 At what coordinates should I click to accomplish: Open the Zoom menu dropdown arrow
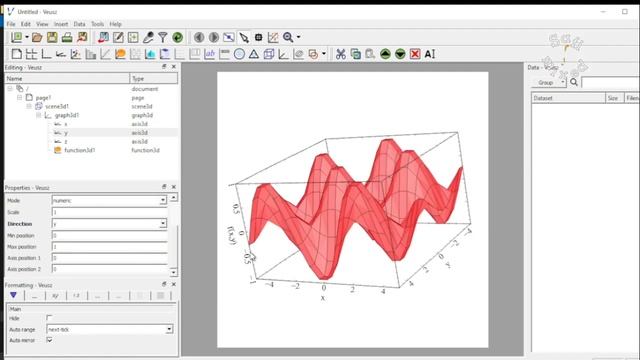pyautogui.click(x=299, y=37)
